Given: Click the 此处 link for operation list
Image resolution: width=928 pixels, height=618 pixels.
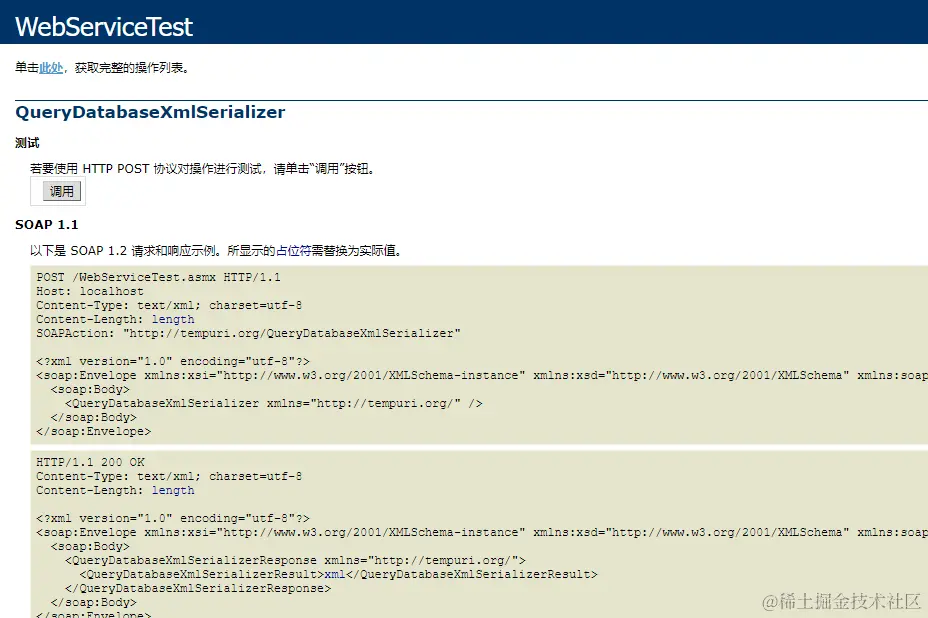Looking at the screenshot, I should (x=51, y=68).
